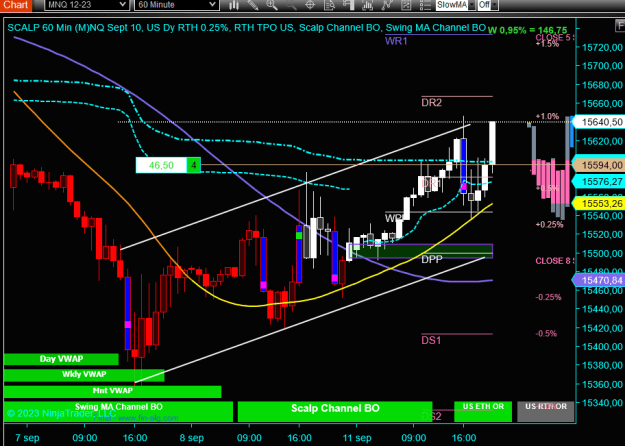This screenshot has height=446, width=625.
Task: Toggle the Day VWAP button
Action: (x=61, y=359)
